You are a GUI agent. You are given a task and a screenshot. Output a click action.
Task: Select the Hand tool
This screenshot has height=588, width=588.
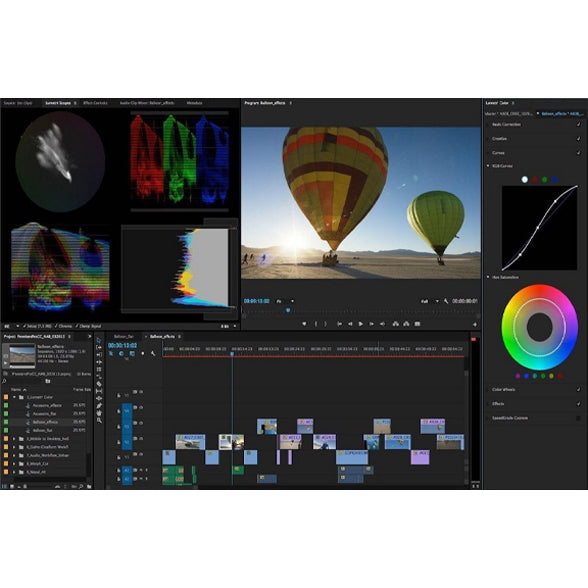[x=99, y=413]
